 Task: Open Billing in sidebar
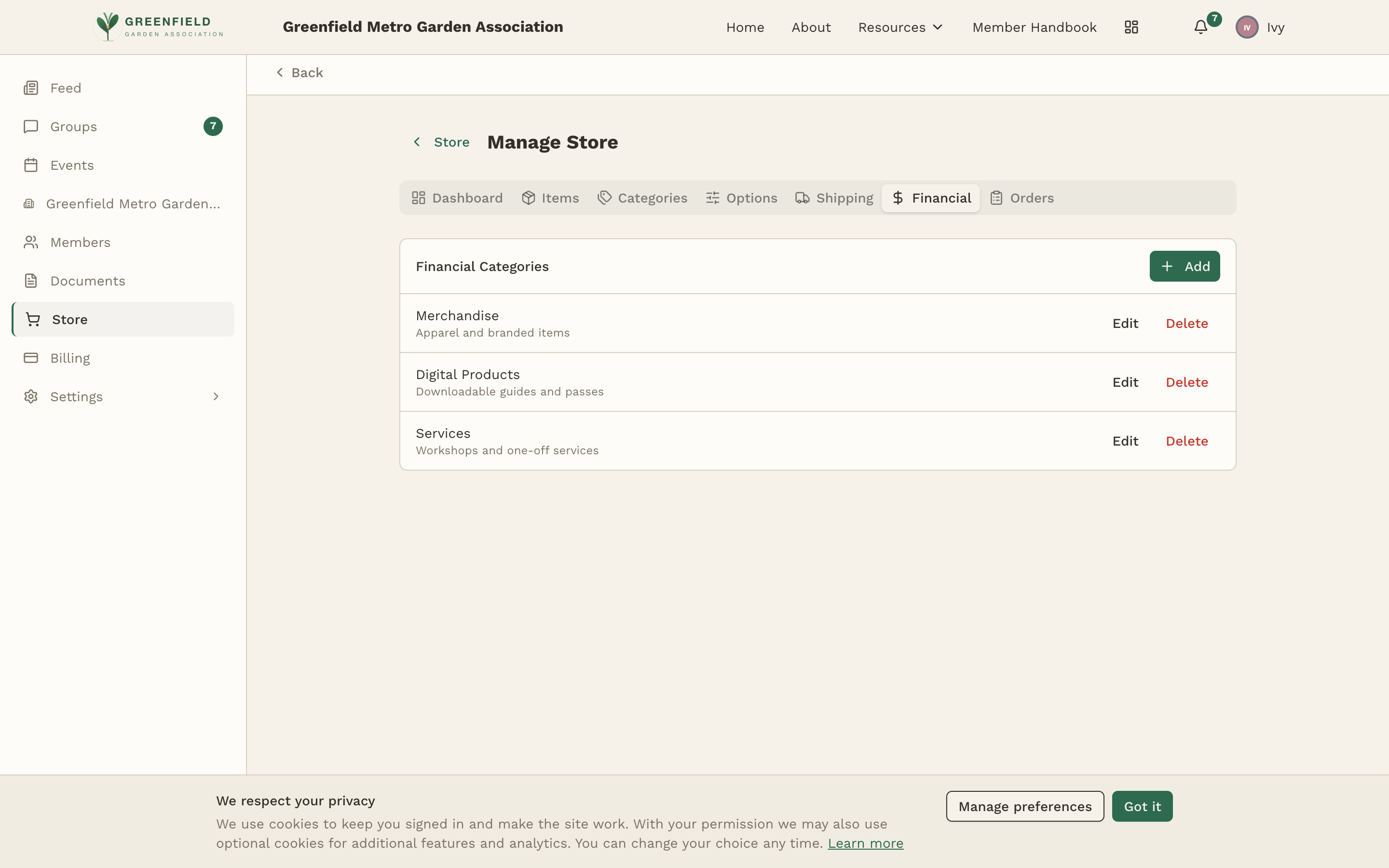tap(123, 358)
